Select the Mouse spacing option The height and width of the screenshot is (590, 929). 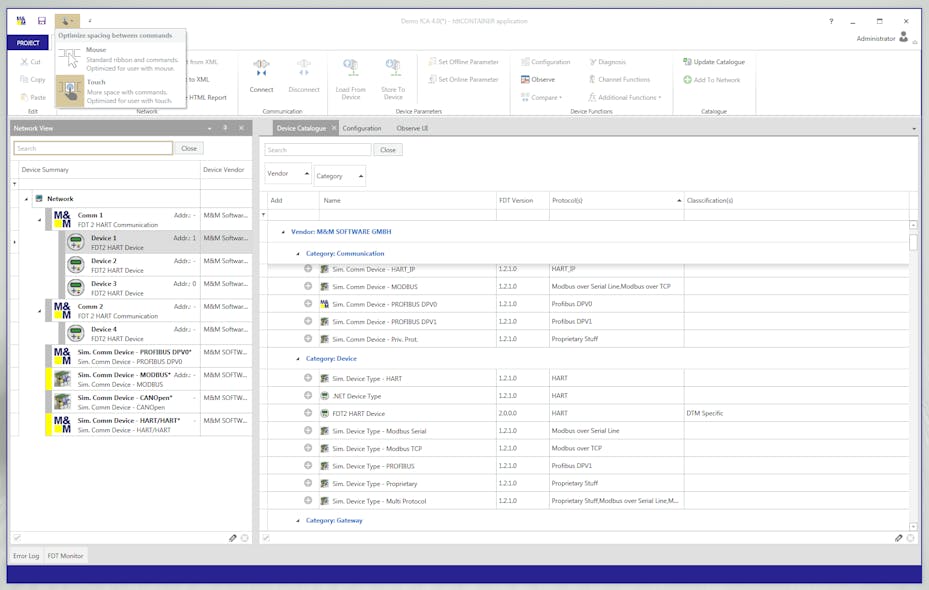click(x=121, y=59)
